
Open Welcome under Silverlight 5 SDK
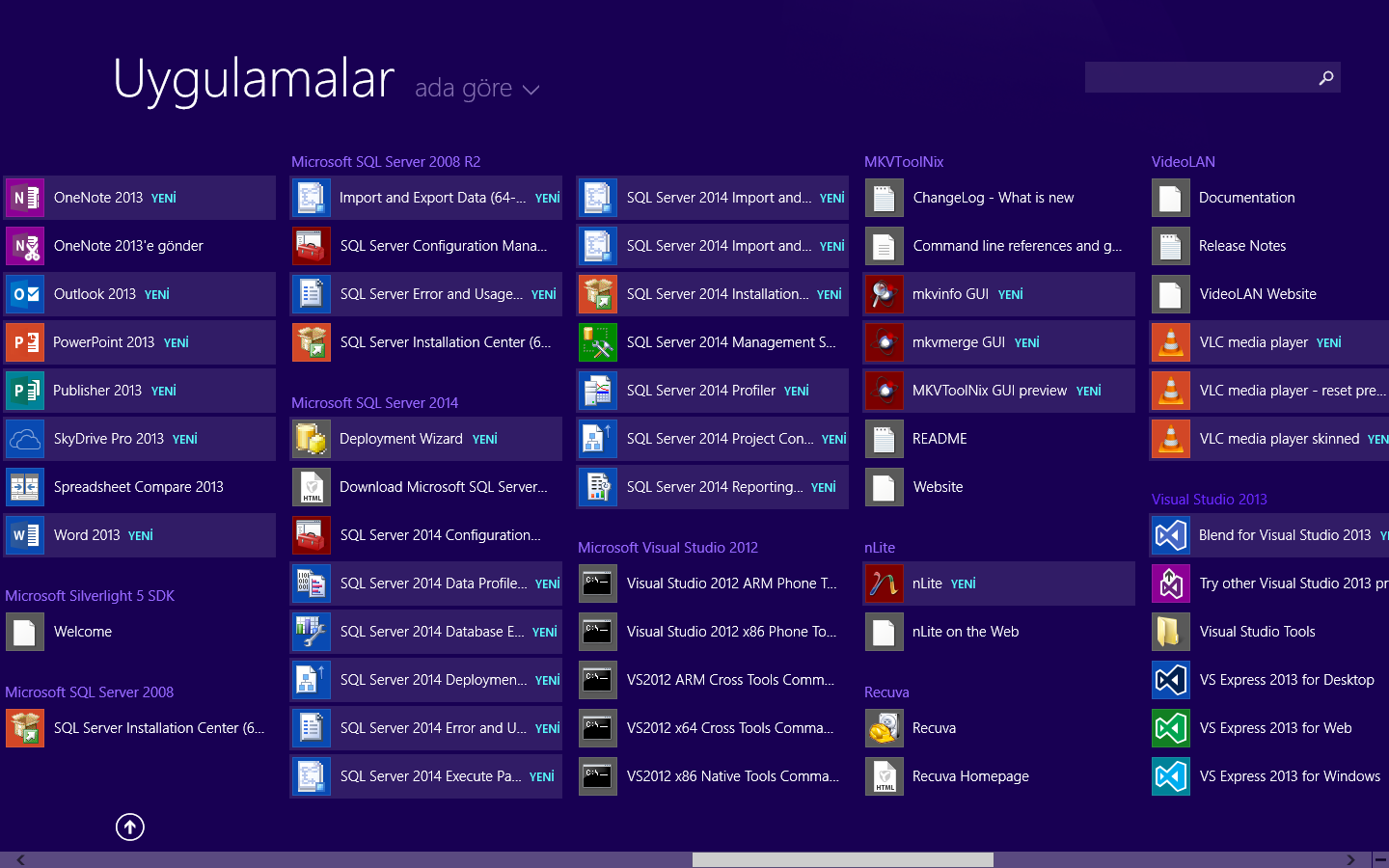pos(140,632)
